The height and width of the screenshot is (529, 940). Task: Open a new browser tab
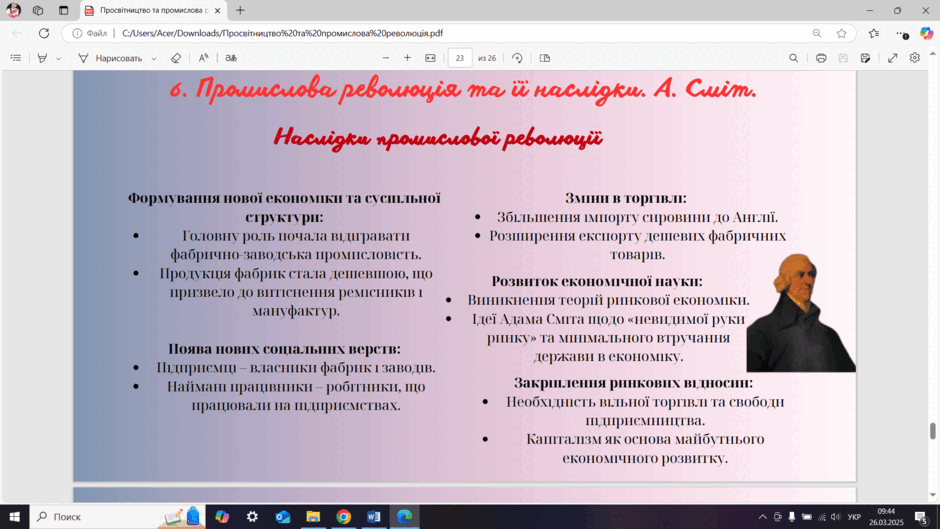[x=240, y=10]
